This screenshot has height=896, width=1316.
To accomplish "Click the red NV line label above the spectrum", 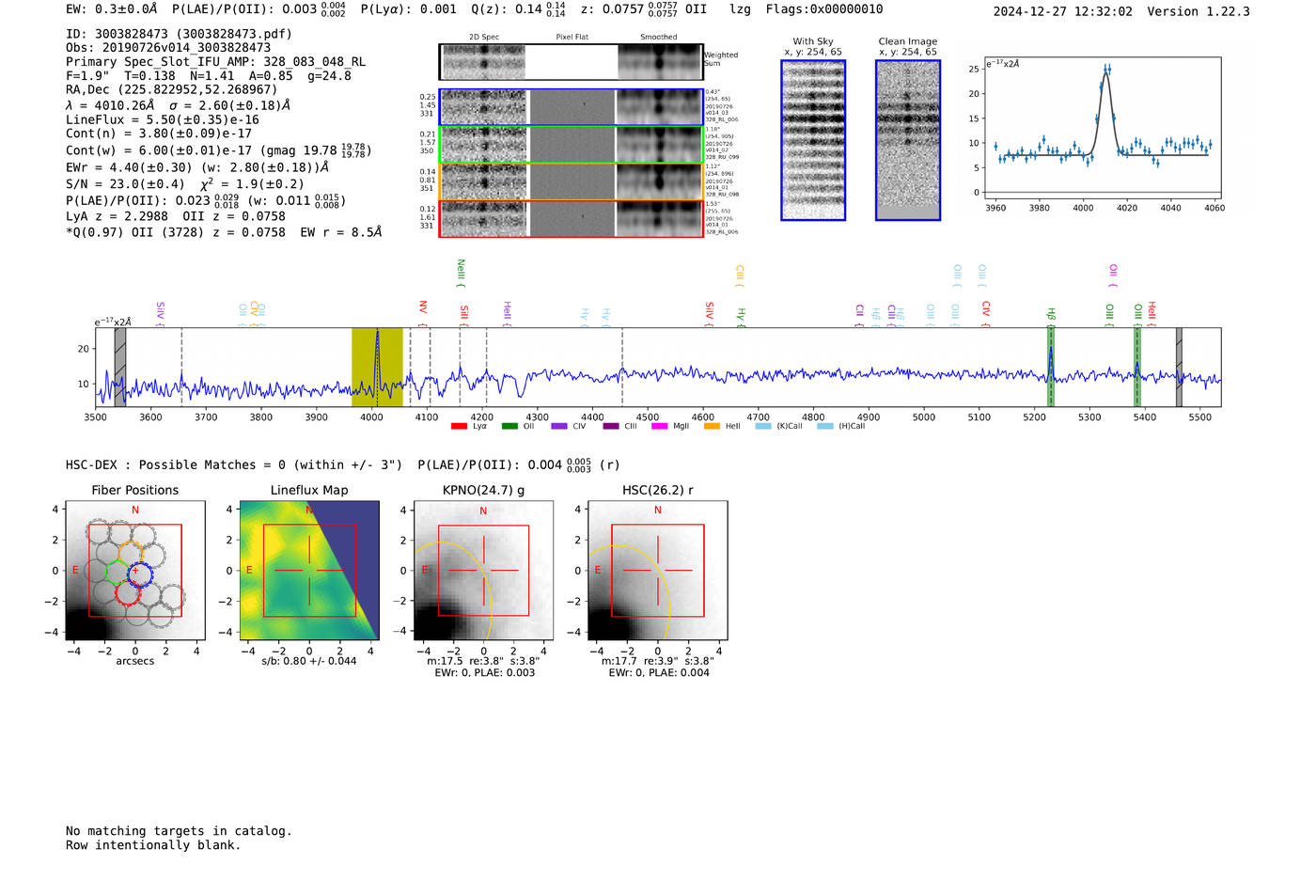I will point(423,312).
